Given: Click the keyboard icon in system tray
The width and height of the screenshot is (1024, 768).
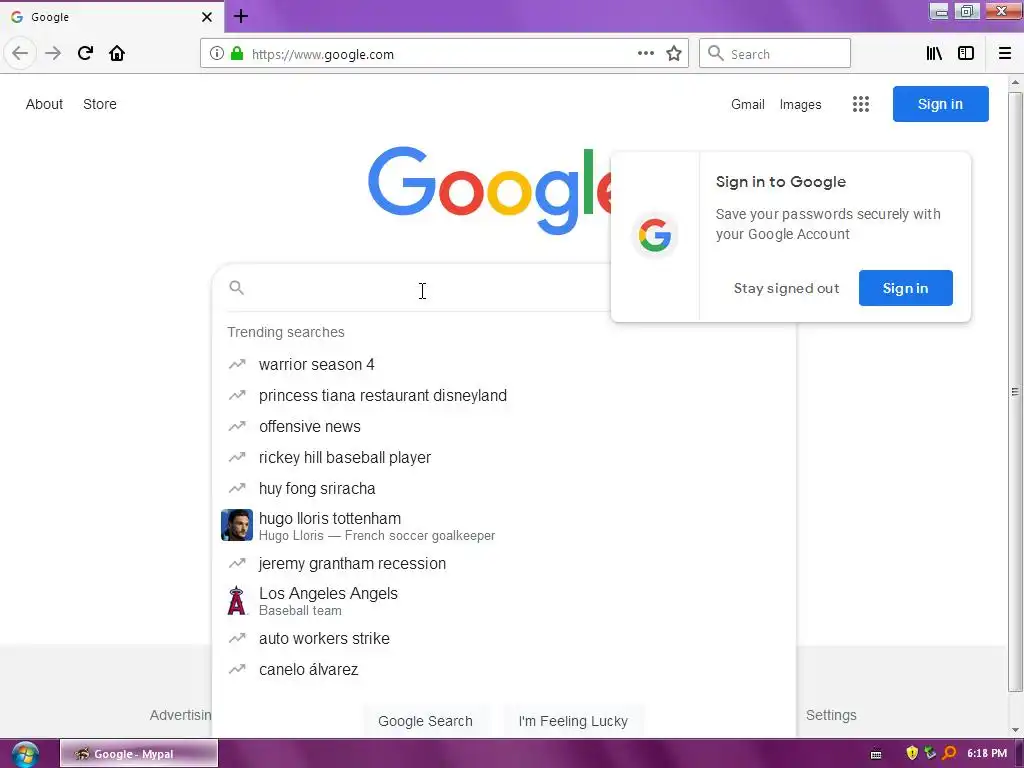Looking at the screenshot, I should pyautogui.click(x=876, y=754).
